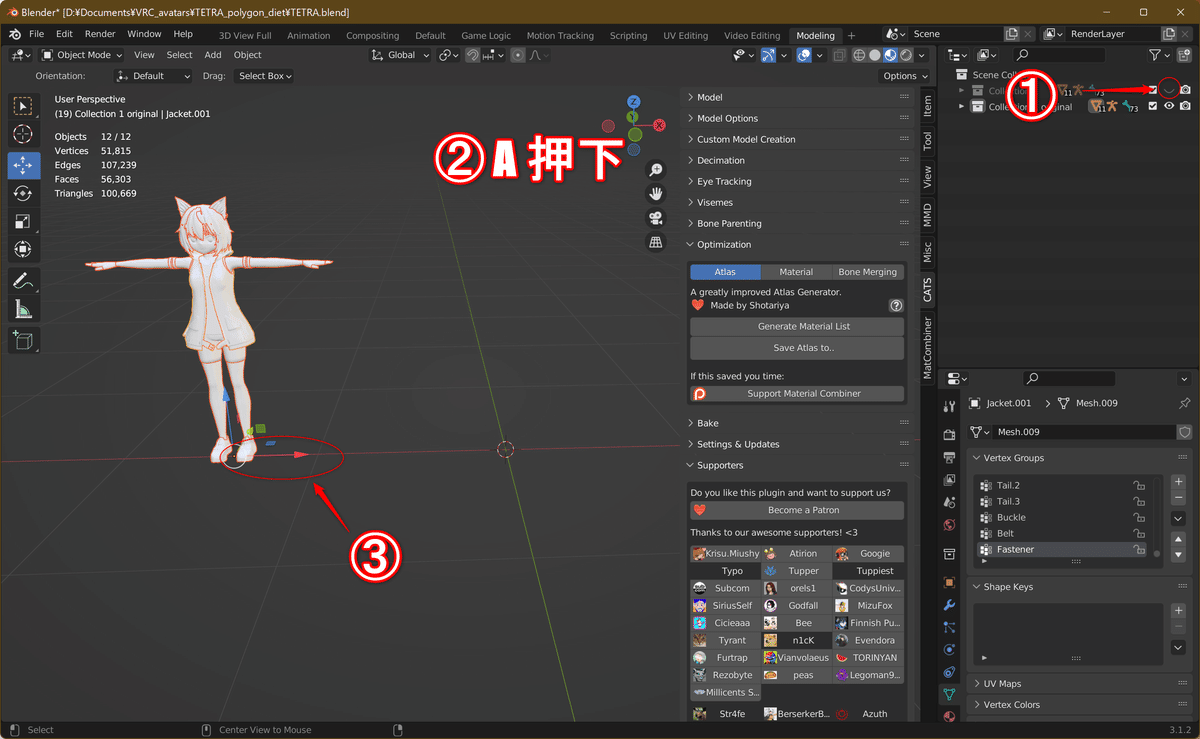This screenshot has width=1200, height=739.
Task: Switch to rendered viewport shading
Action: [905, 55]
